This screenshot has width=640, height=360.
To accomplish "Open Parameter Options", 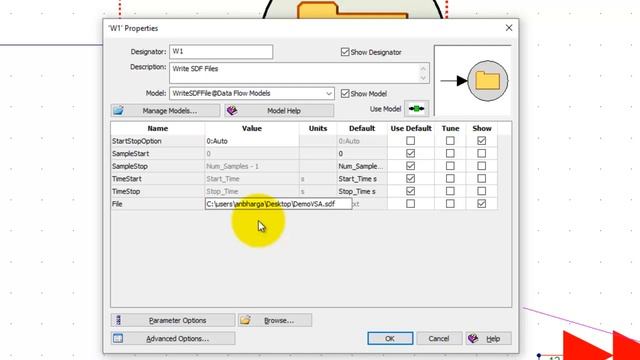I will pos(173,320).
